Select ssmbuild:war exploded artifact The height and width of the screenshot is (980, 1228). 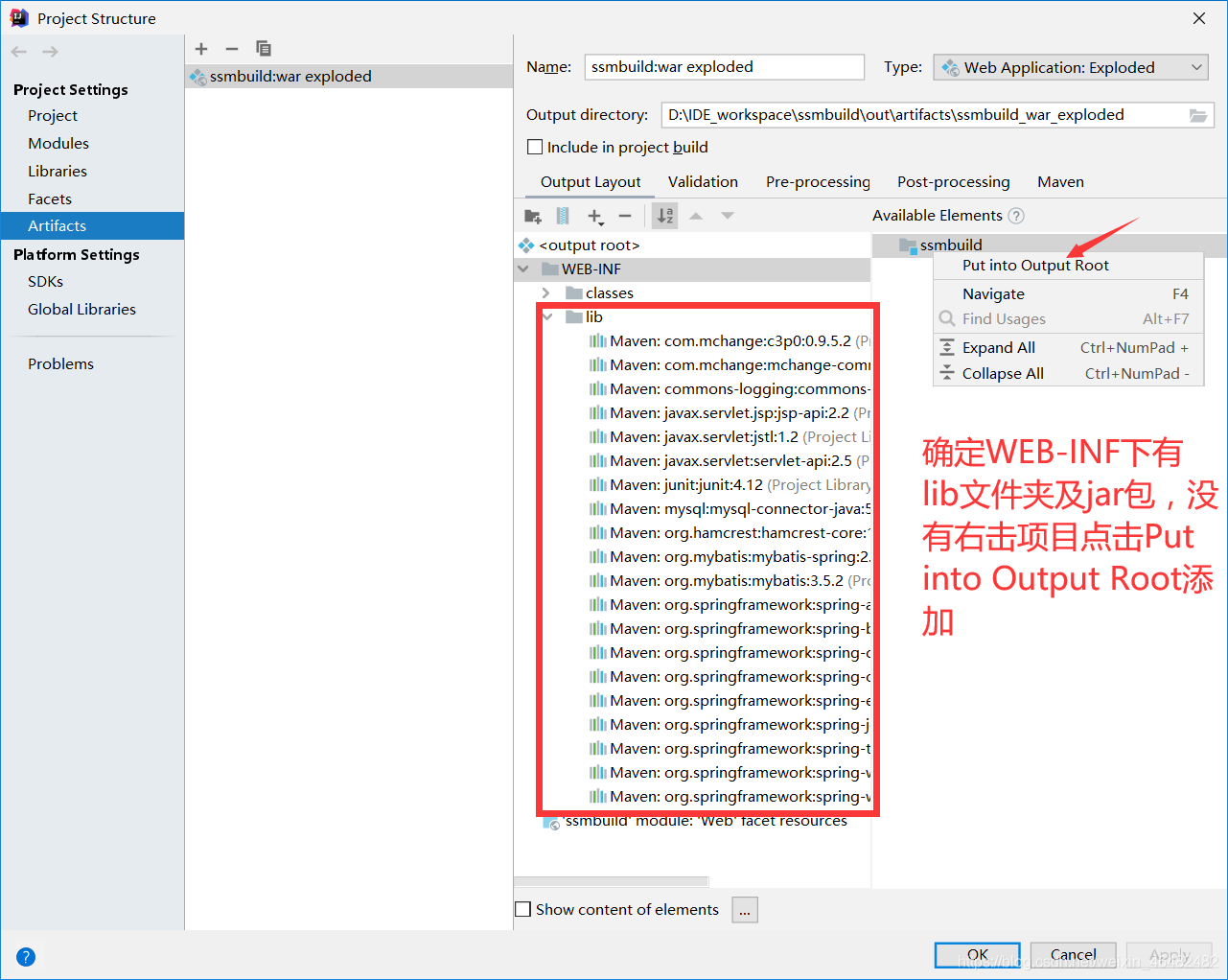(349, 77)
